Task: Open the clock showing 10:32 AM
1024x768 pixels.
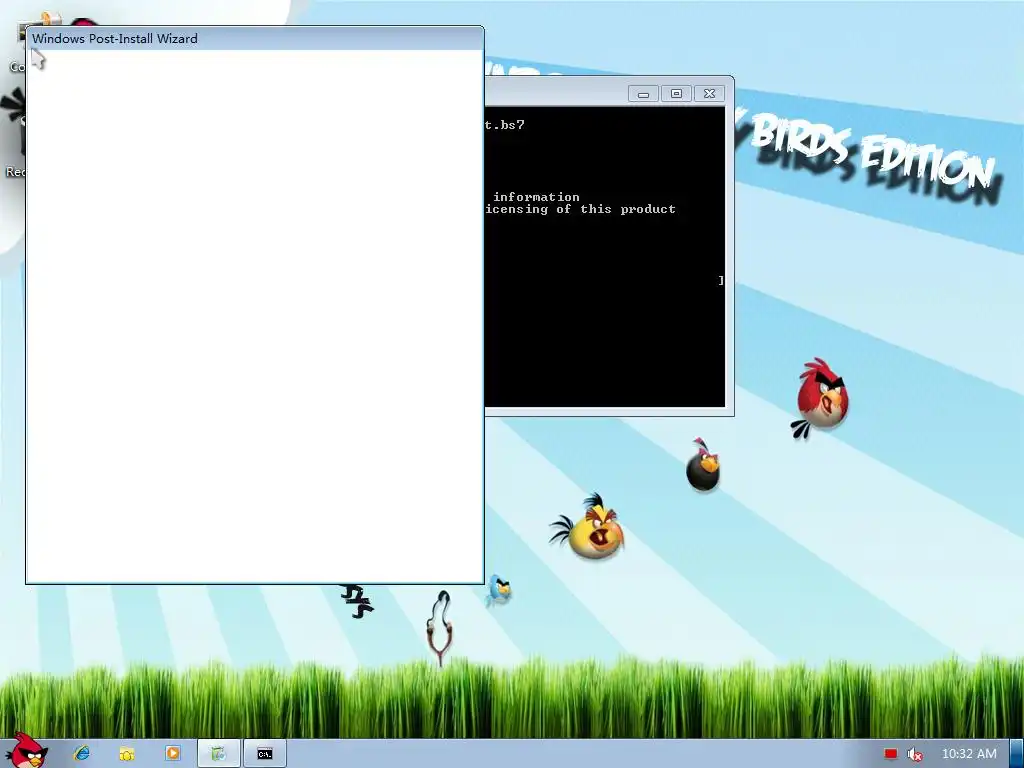Action: click(x=969, y=754)
